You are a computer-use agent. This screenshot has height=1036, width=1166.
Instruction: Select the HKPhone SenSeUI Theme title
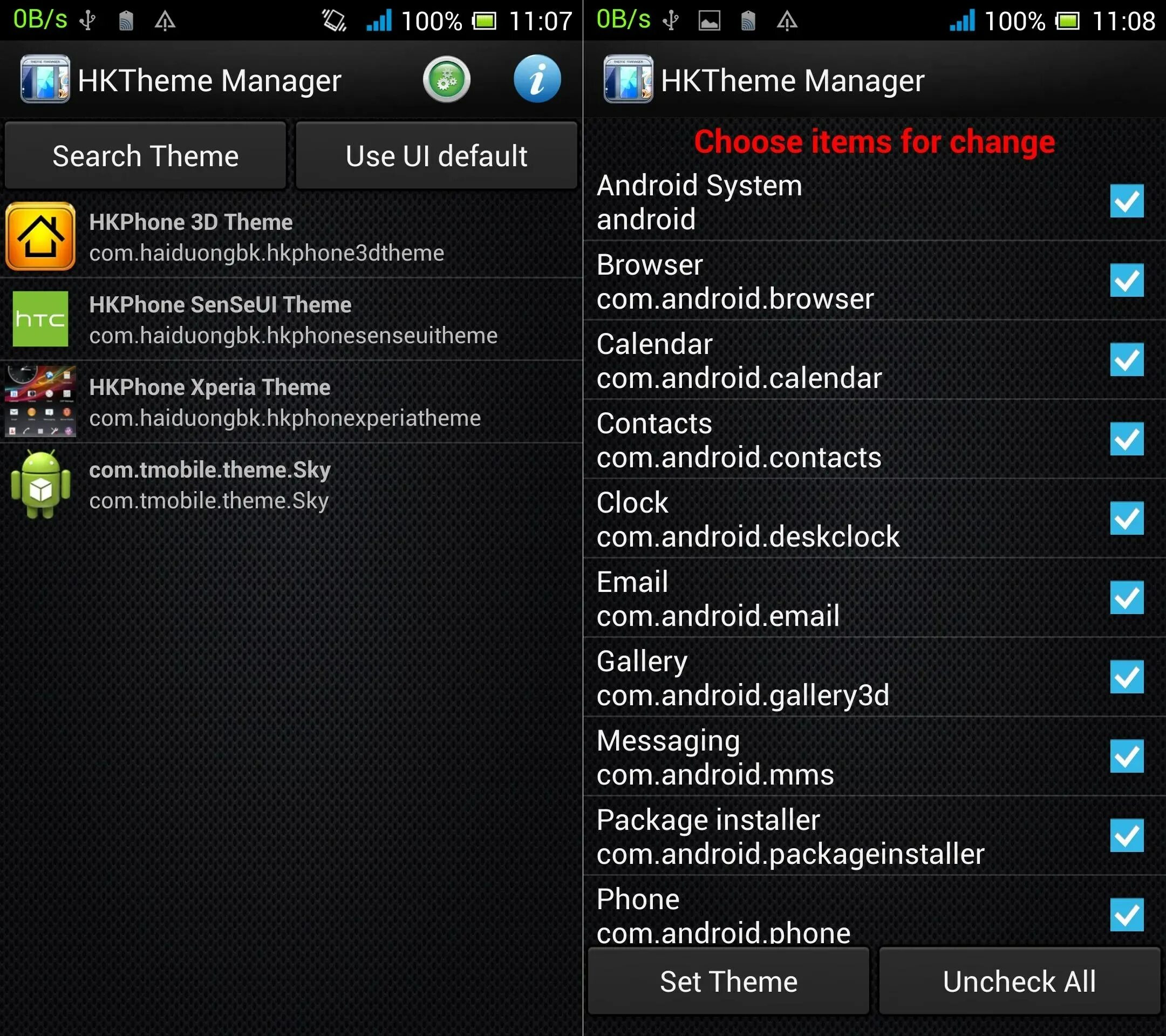(220, 305)
